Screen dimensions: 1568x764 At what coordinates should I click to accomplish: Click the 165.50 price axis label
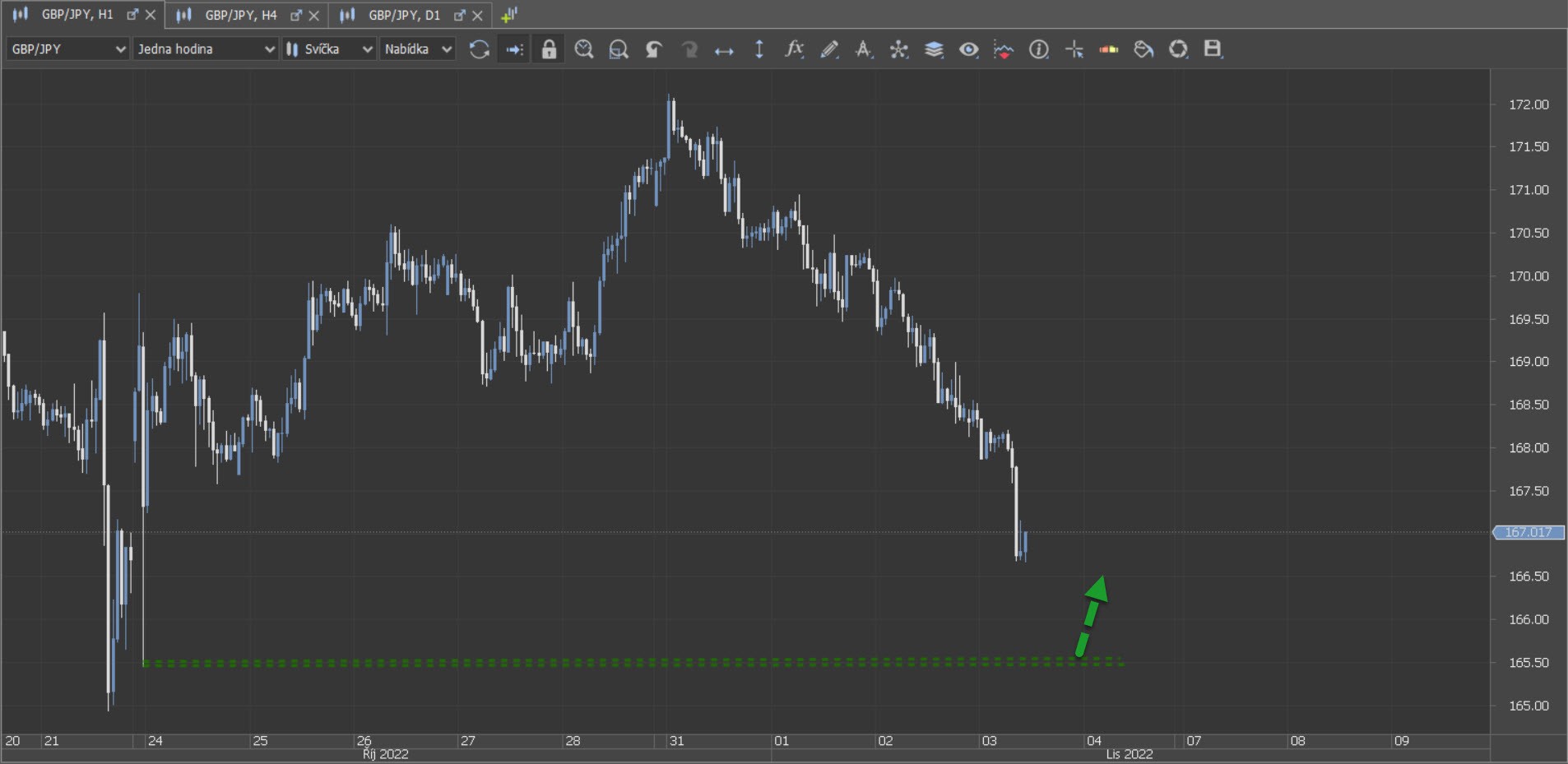pyautogui.click(x=1529, y=662)
